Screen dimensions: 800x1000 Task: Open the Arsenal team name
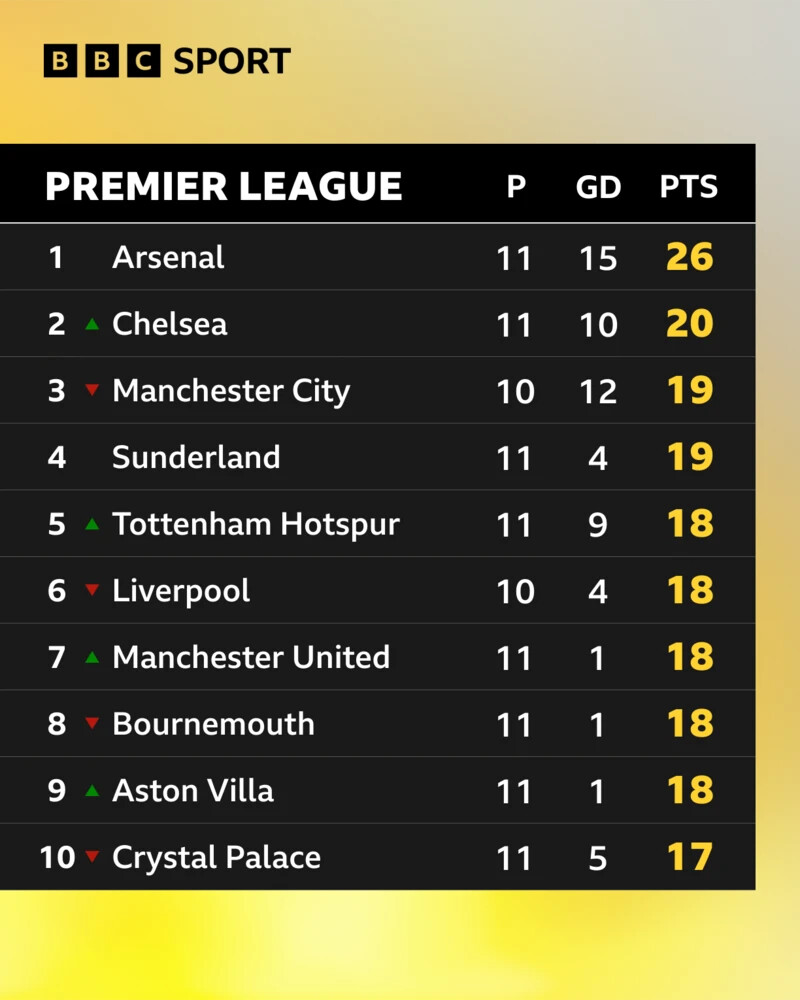pos(168,258)
